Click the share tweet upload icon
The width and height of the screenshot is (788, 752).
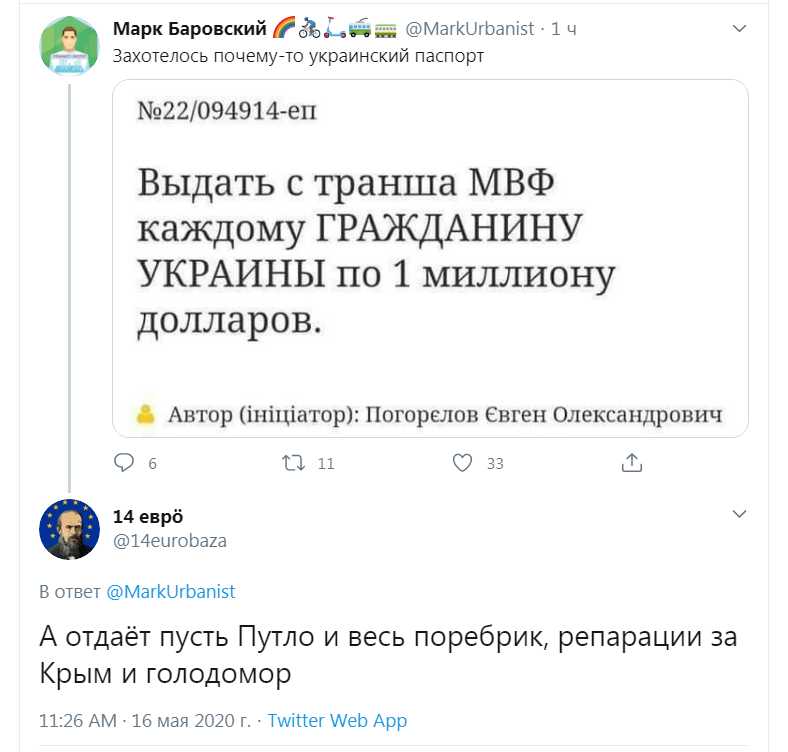pos(631,463)
